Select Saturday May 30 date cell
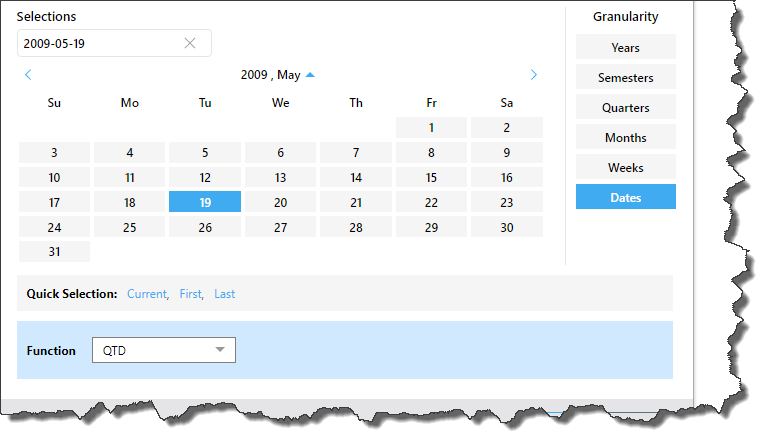771x446 pixels. (x=507, y=227)
